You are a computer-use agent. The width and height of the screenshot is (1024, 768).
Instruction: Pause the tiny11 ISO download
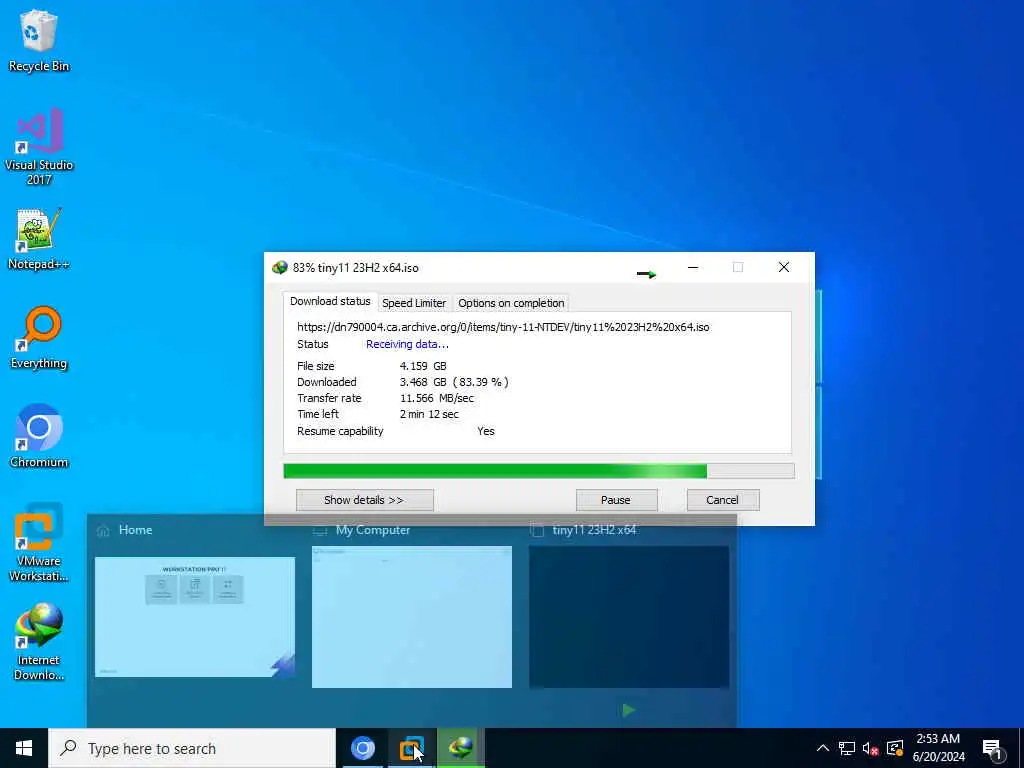click(616, 500)
